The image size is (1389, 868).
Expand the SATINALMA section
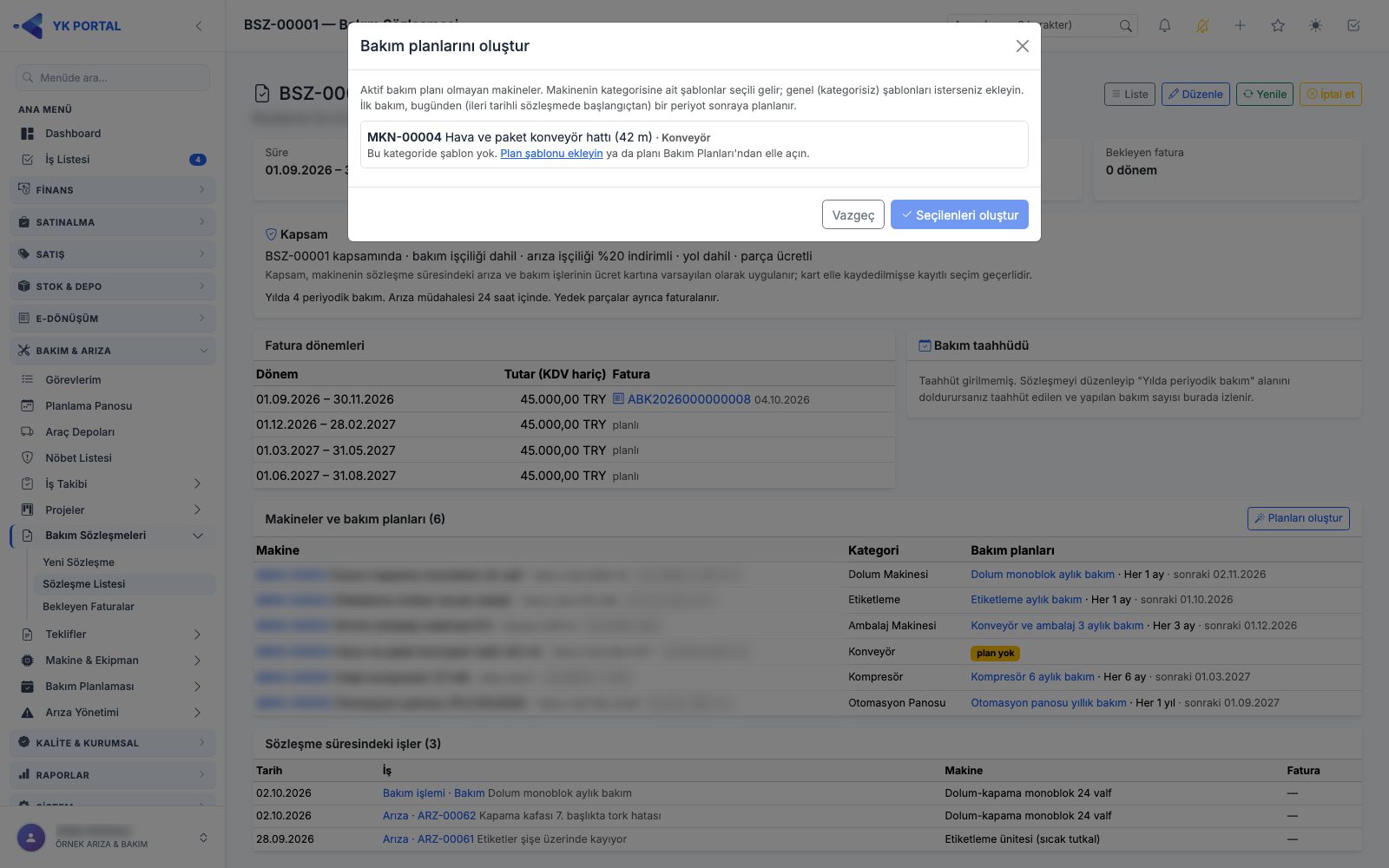[x=113, y=222]
